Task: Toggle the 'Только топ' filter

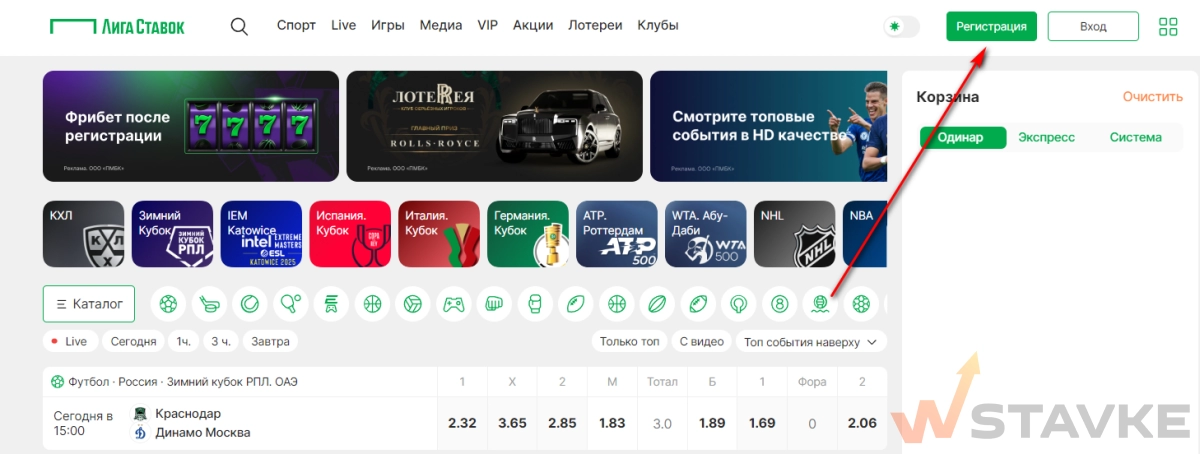Action: (629, 341)
